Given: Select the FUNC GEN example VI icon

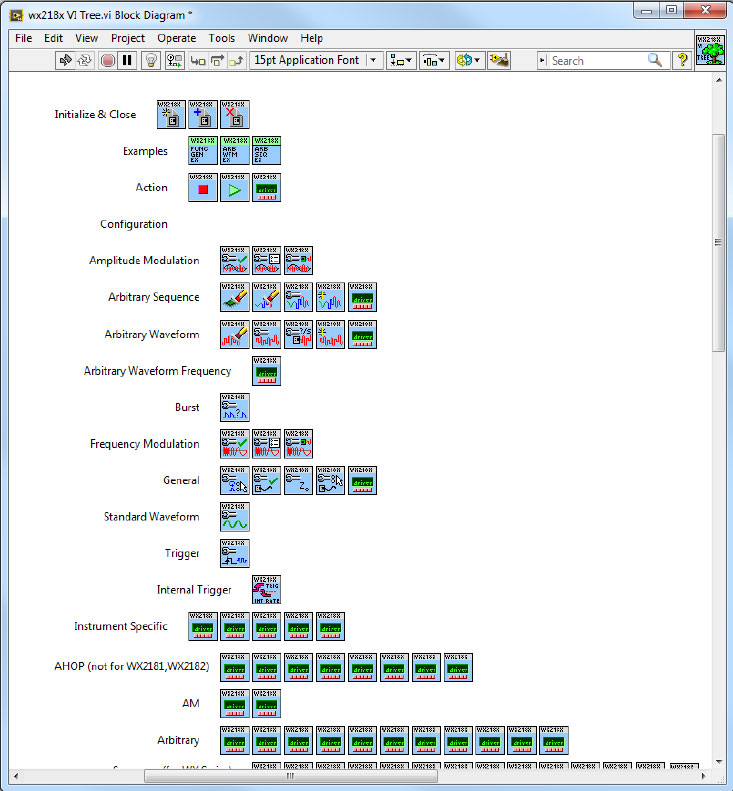Looking at the screenshot, I should point(202,151).
